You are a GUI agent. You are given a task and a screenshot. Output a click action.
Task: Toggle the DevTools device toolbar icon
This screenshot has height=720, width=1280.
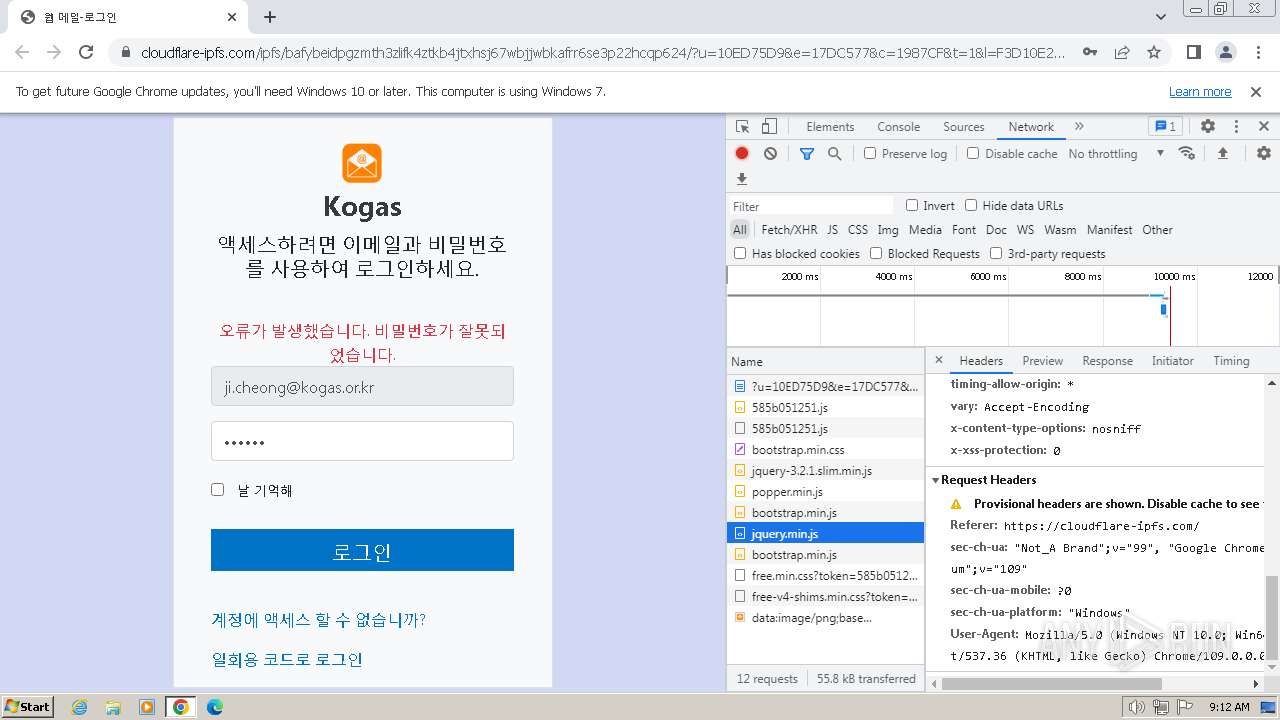tap(769, 127)
